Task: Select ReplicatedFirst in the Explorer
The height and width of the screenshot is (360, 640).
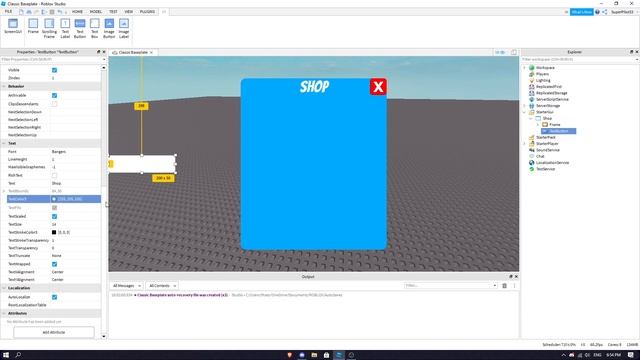Action: [x=549, y=87]
